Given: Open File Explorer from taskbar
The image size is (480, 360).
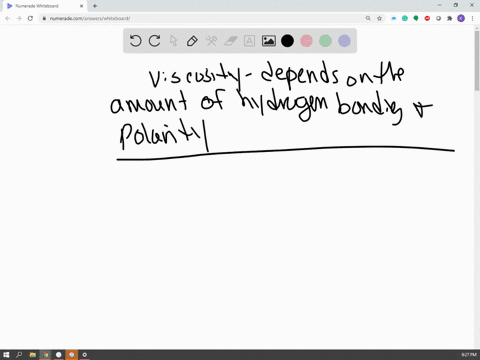Looking at the screenshot, I should (32, 355).
